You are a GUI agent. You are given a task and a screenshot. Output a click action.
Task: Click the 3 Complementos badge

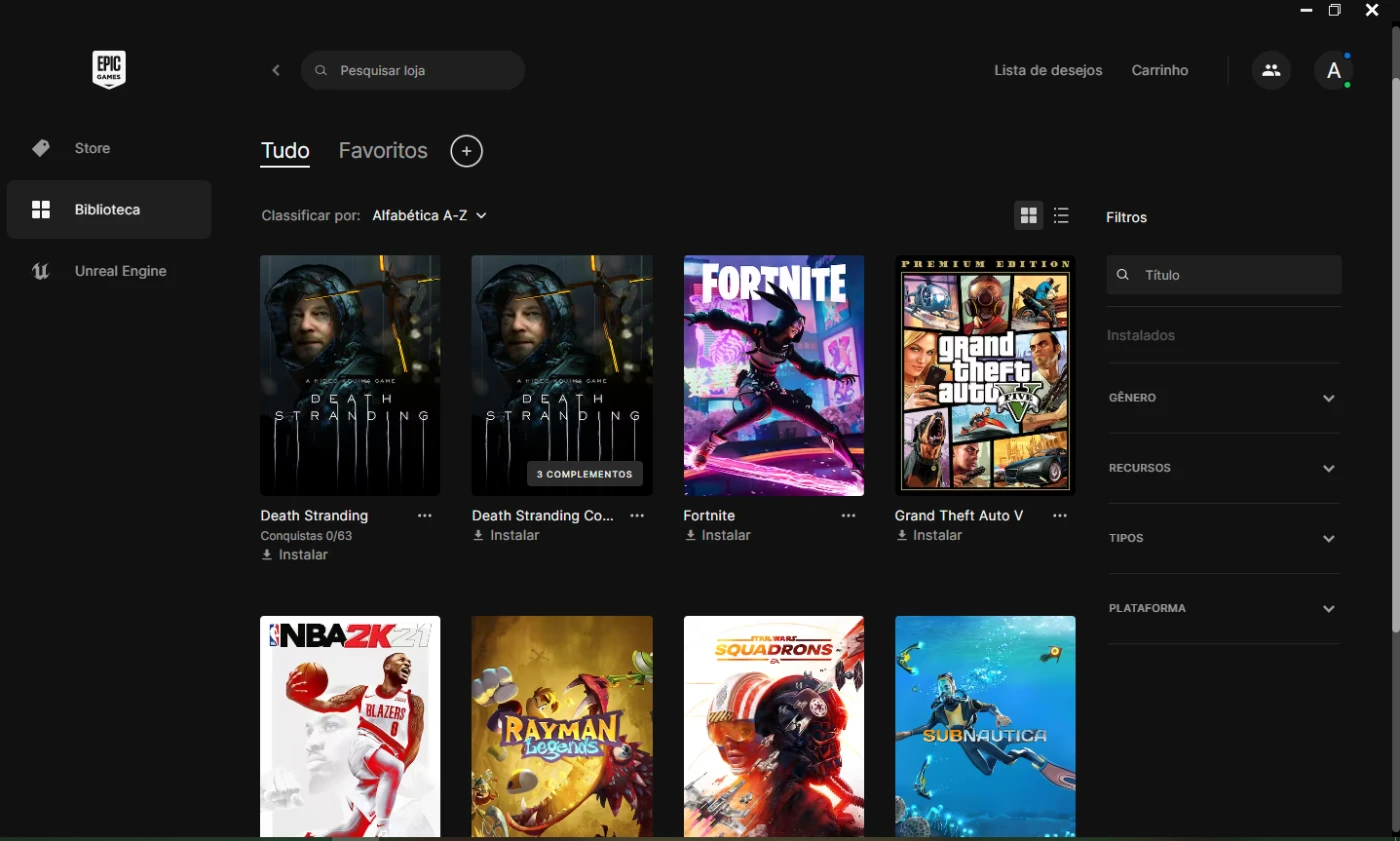point(585,474)
